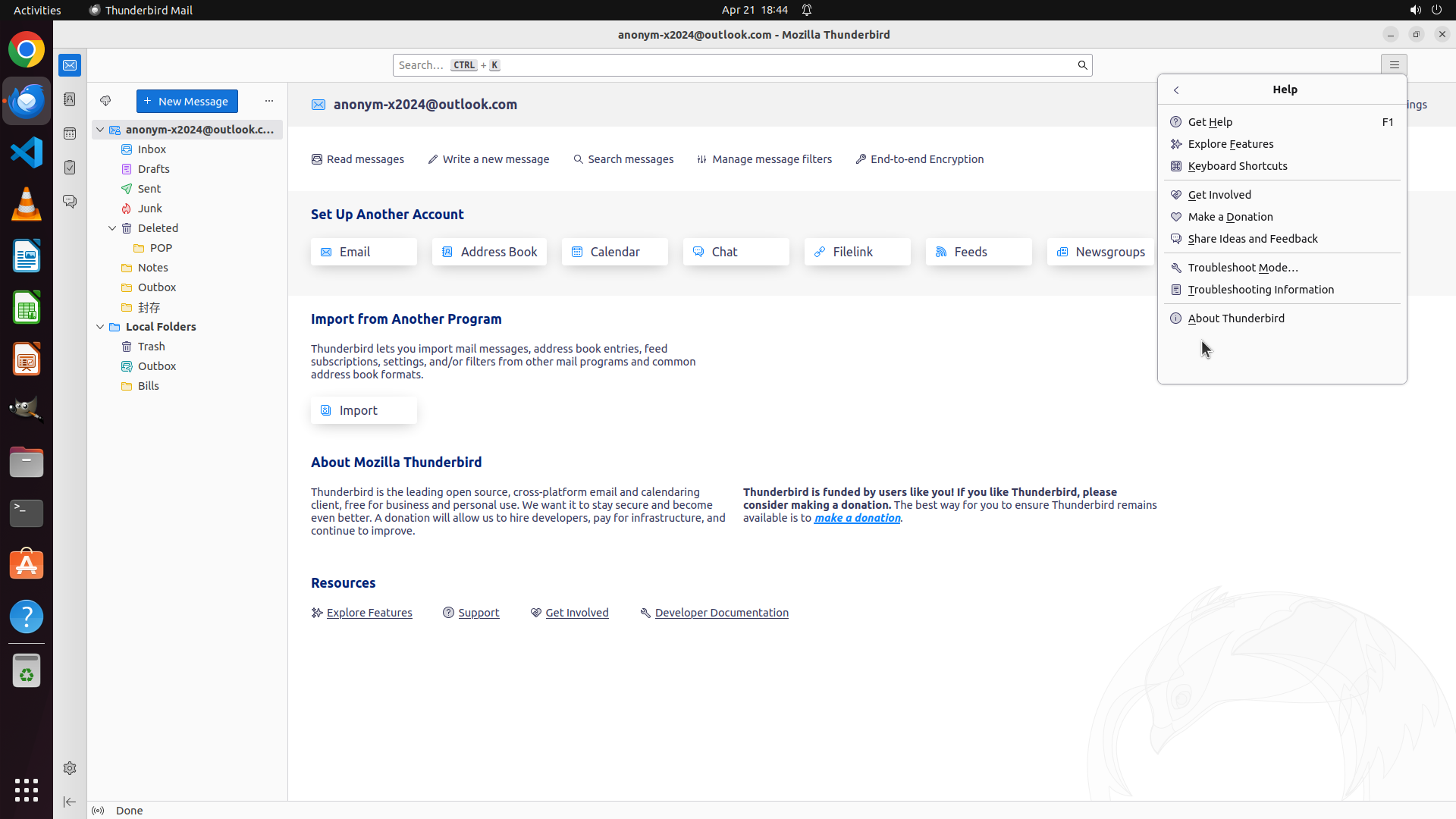
Task: Click Get Messages cloud icon
Action: [x=105, y=101]
